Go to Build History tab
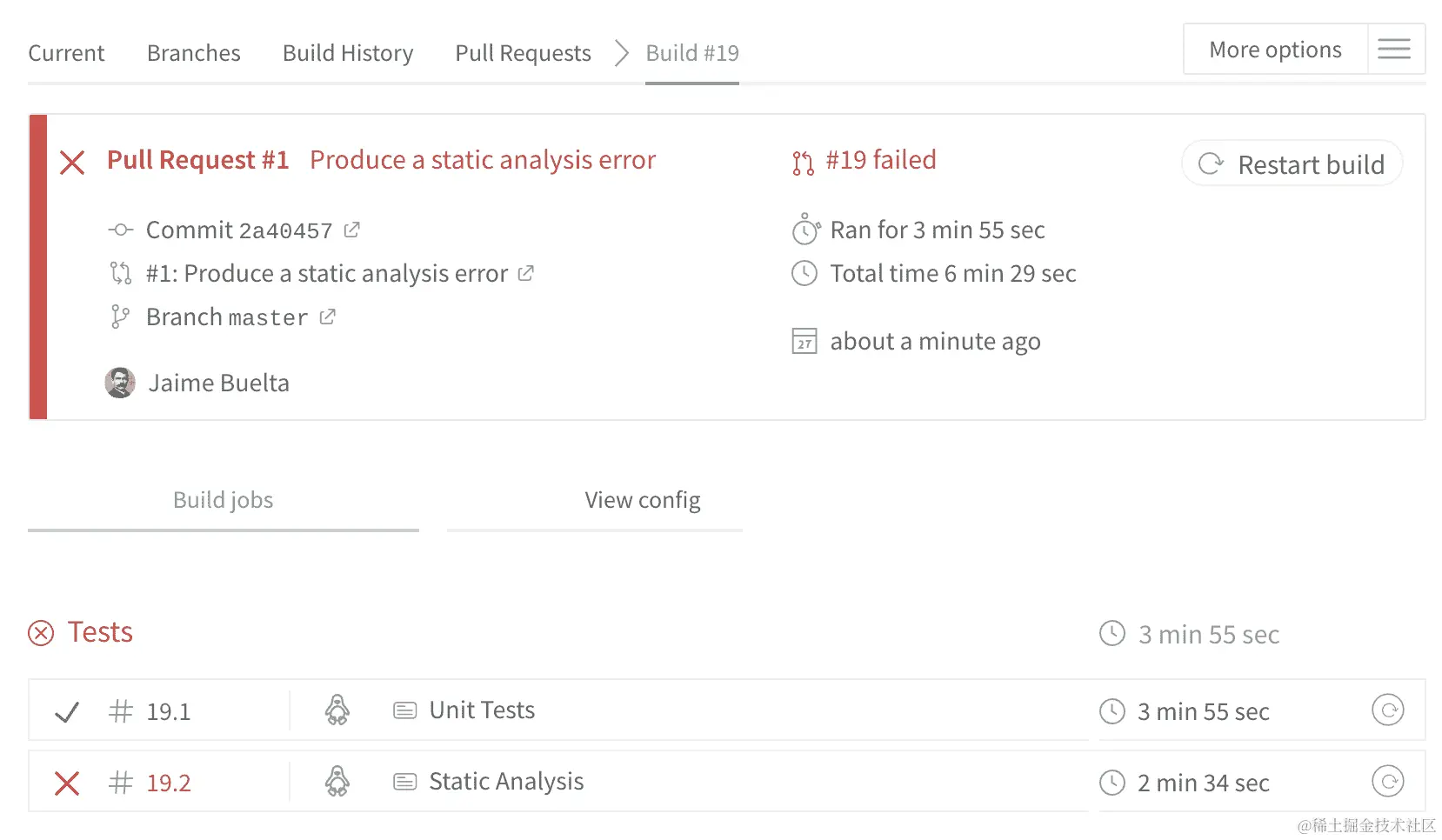Viewport: 1442px width, 840px height. pyautogui.click(x=348, y=53)
